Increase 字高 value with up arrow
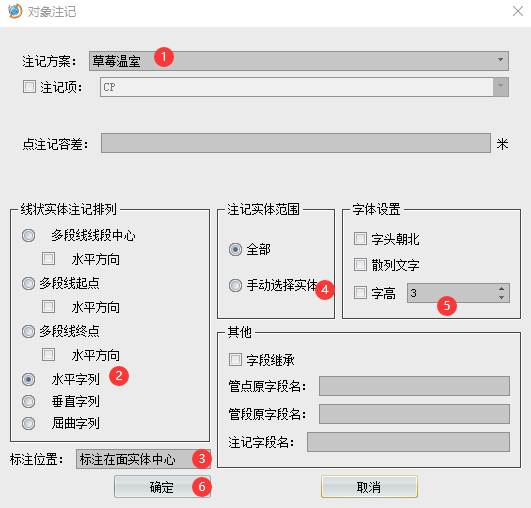Screen dimensions: 531x508 [x=502, y=289]
